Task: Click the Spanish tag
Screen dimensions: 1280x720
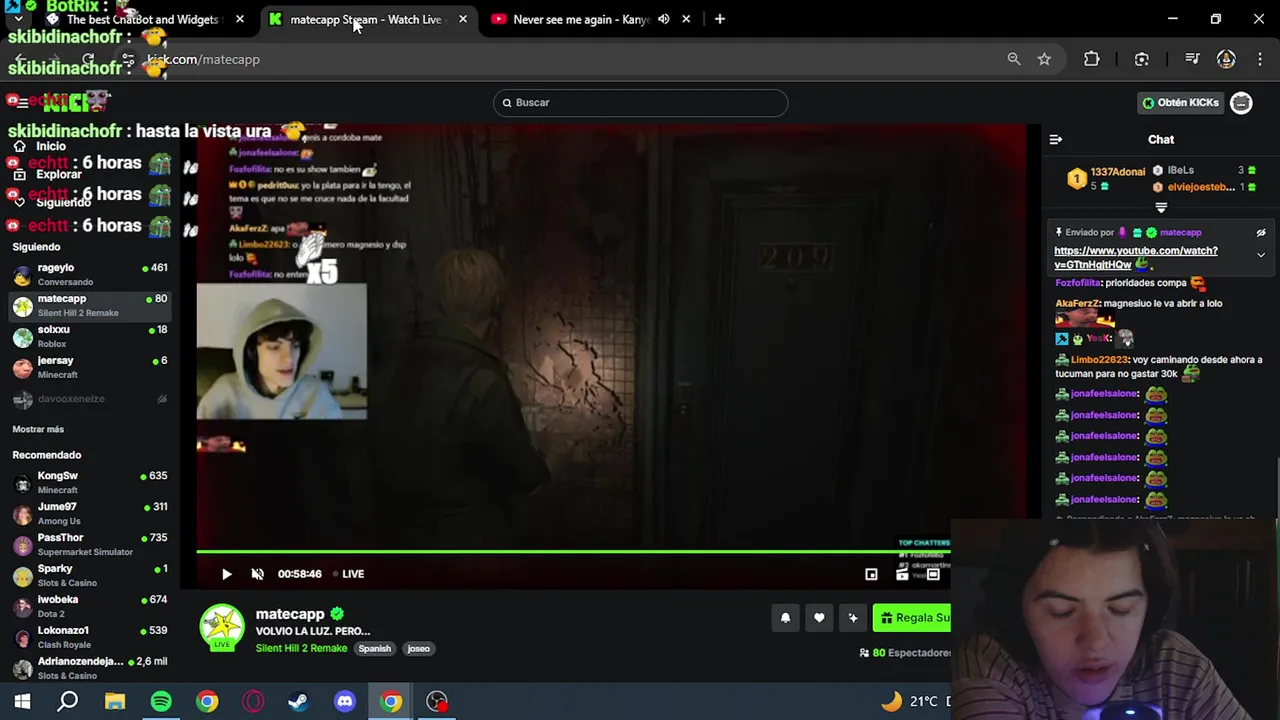Action: [x=375, y=648]
